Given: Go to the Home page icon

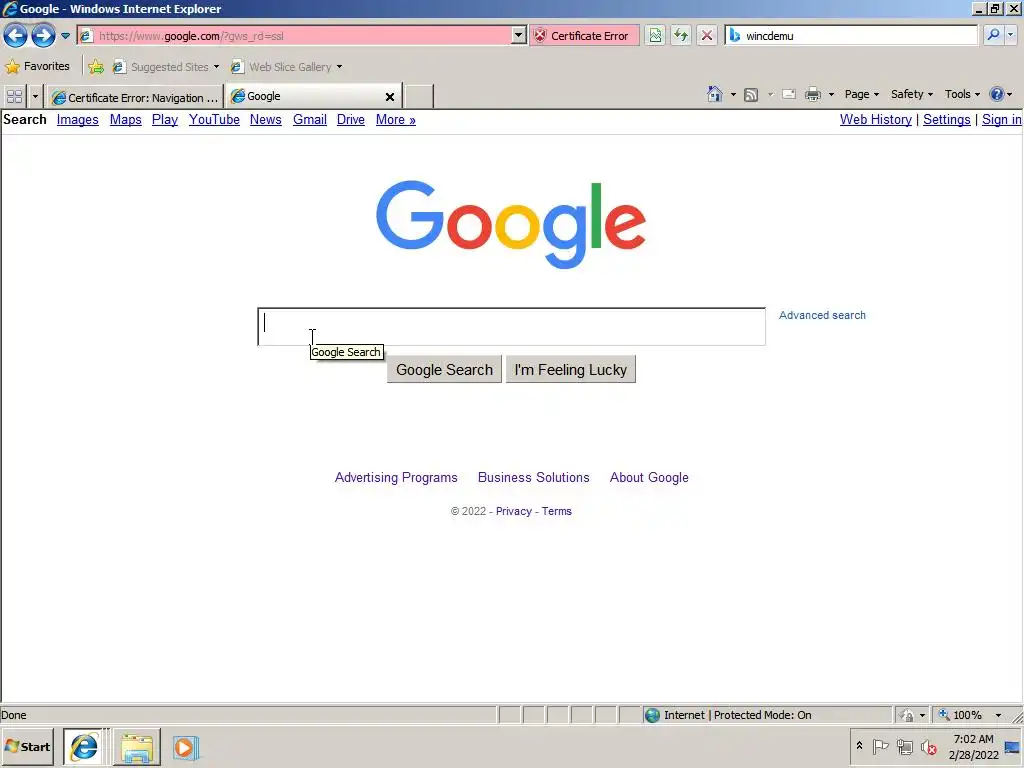Looking at the screenshot, I should click(x=715, y=94).
